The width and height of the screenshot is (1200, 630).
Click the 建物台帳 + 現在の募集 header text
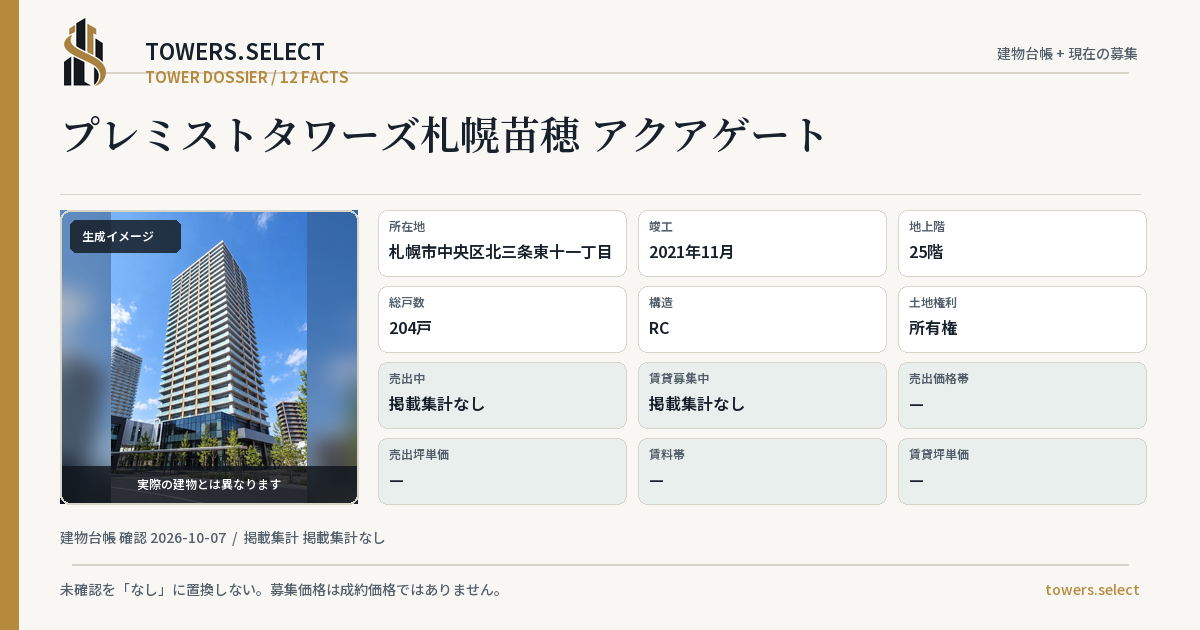pyautogui.click(x=1067, y=54)
